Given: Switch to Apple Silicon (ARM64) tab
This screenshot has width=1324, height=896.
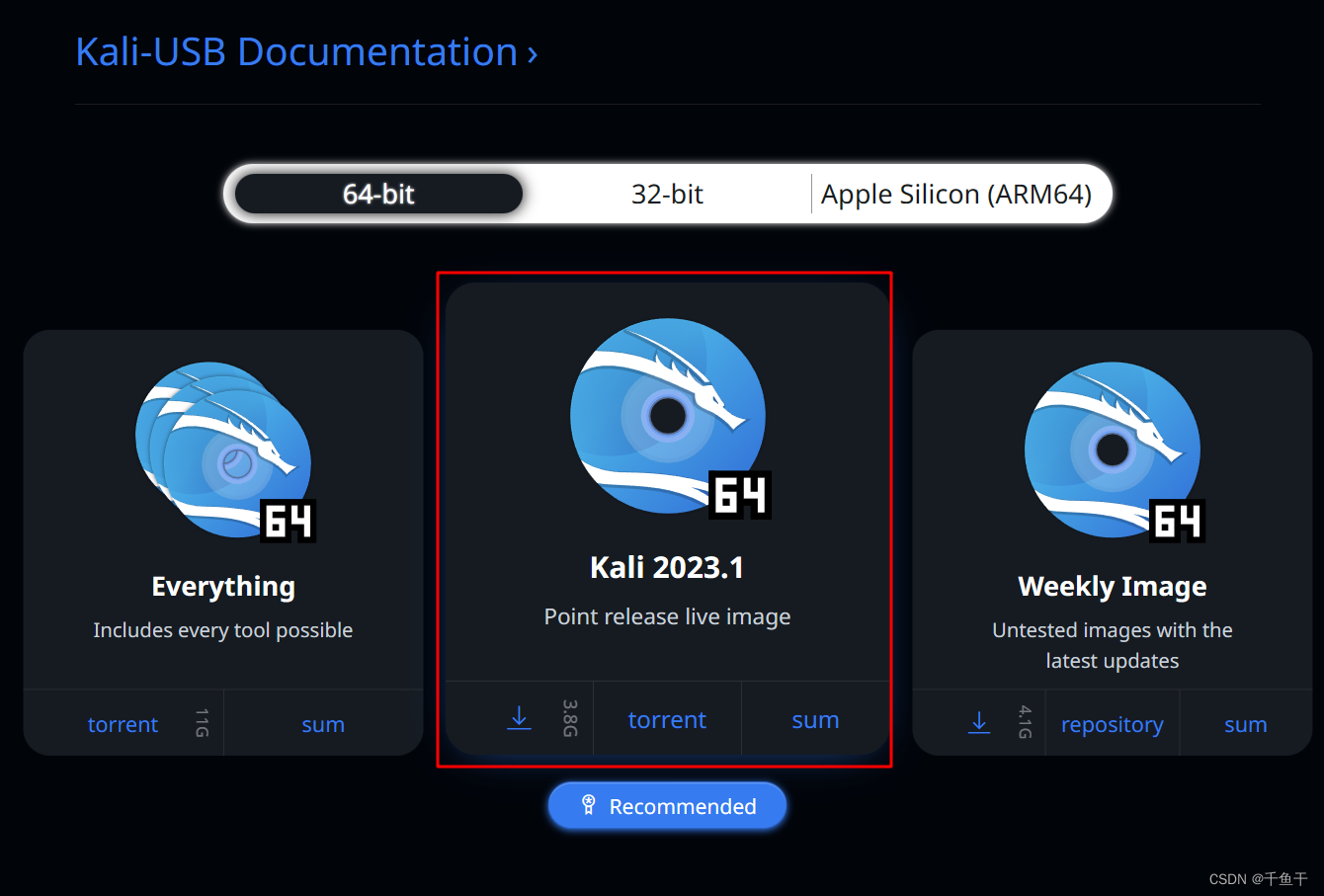Looking at the screenshot, I should pos(956,194).
